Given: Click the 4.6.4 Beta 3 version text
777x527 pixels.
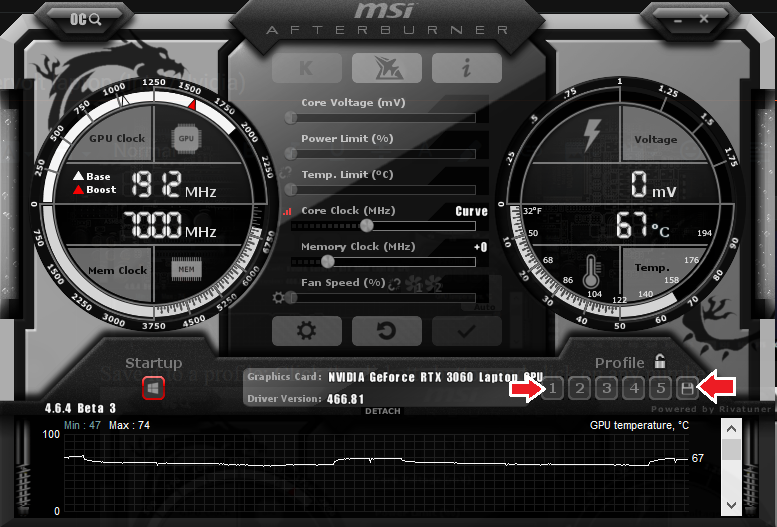Looking at the screenshot, I should tap(80, 408).
